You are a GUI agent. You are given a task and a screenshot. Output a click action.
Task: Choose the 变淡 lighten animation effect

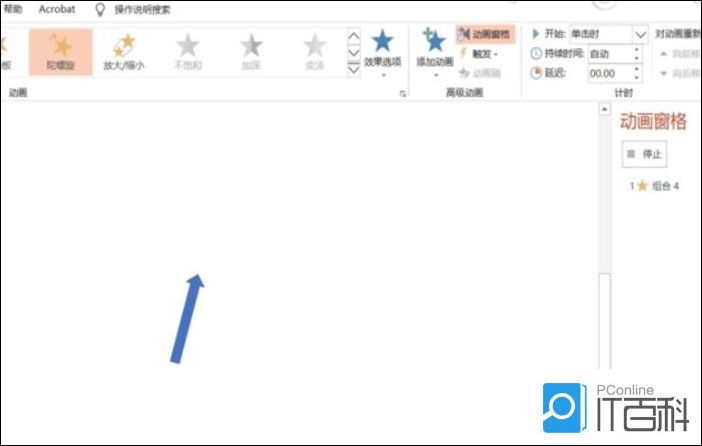point(315,52)
